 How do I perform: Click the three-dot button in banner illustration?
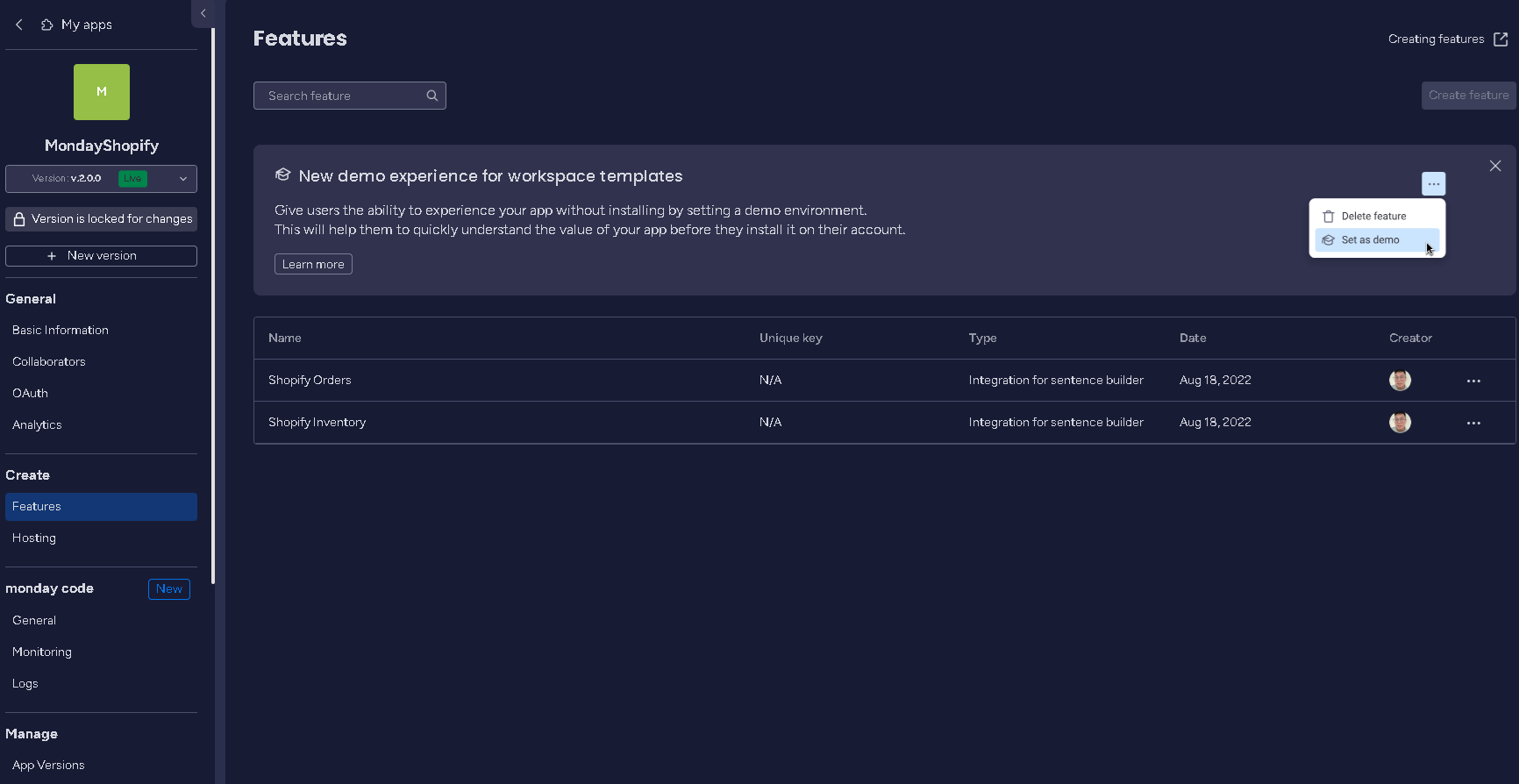[1434, 183]
